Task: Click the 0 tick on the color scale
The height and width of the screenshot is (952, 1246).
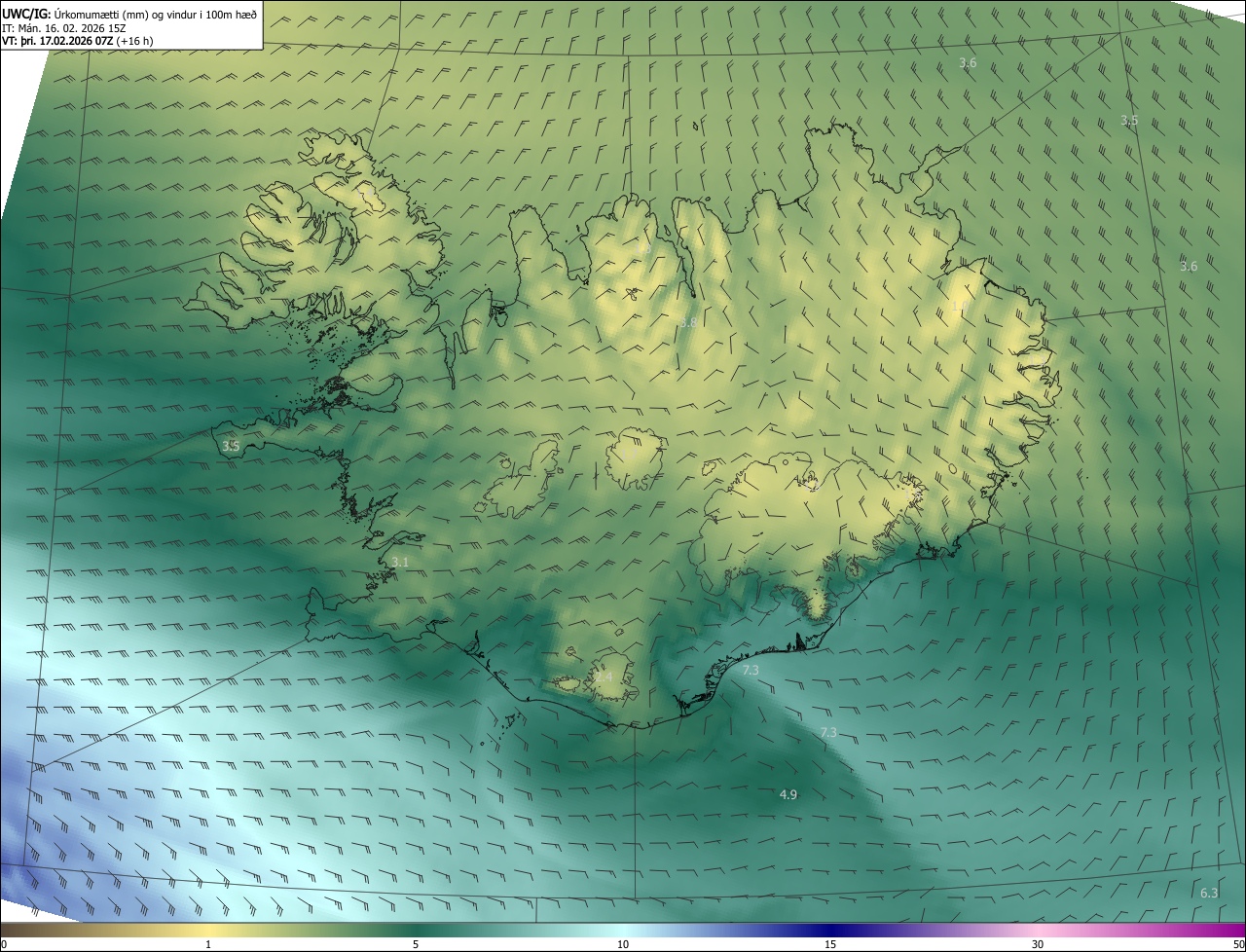Action: point(3,944)
